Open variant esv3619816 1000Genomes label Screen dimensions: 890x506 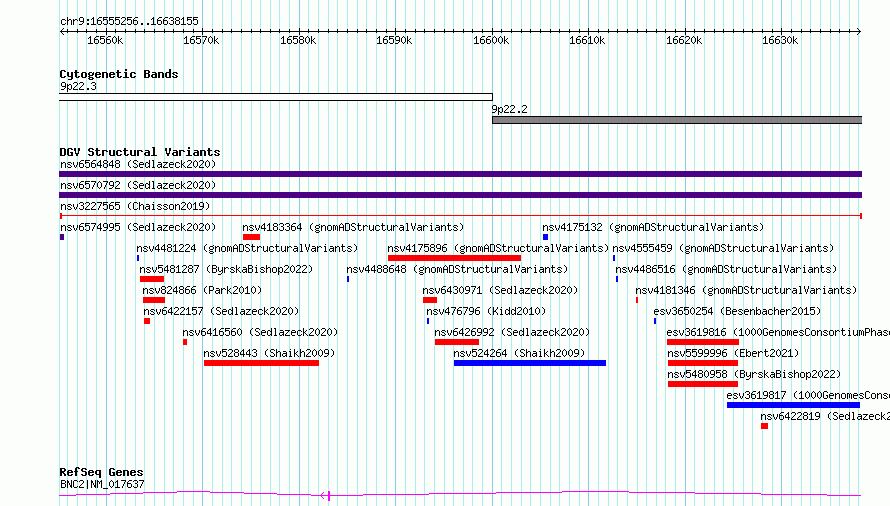point(778,332)
